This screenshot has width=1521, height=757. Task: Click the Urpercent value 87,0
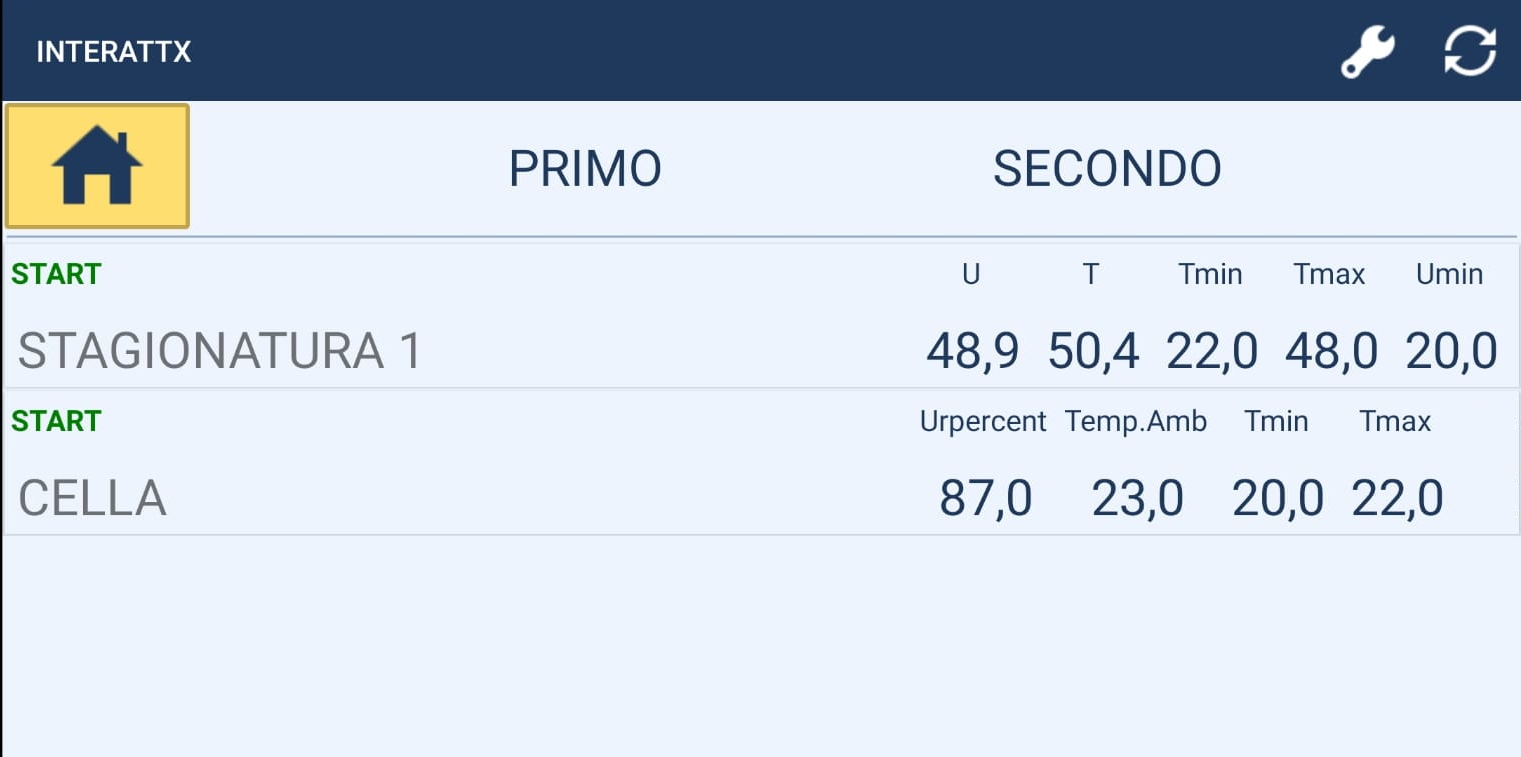coord(985,498)
